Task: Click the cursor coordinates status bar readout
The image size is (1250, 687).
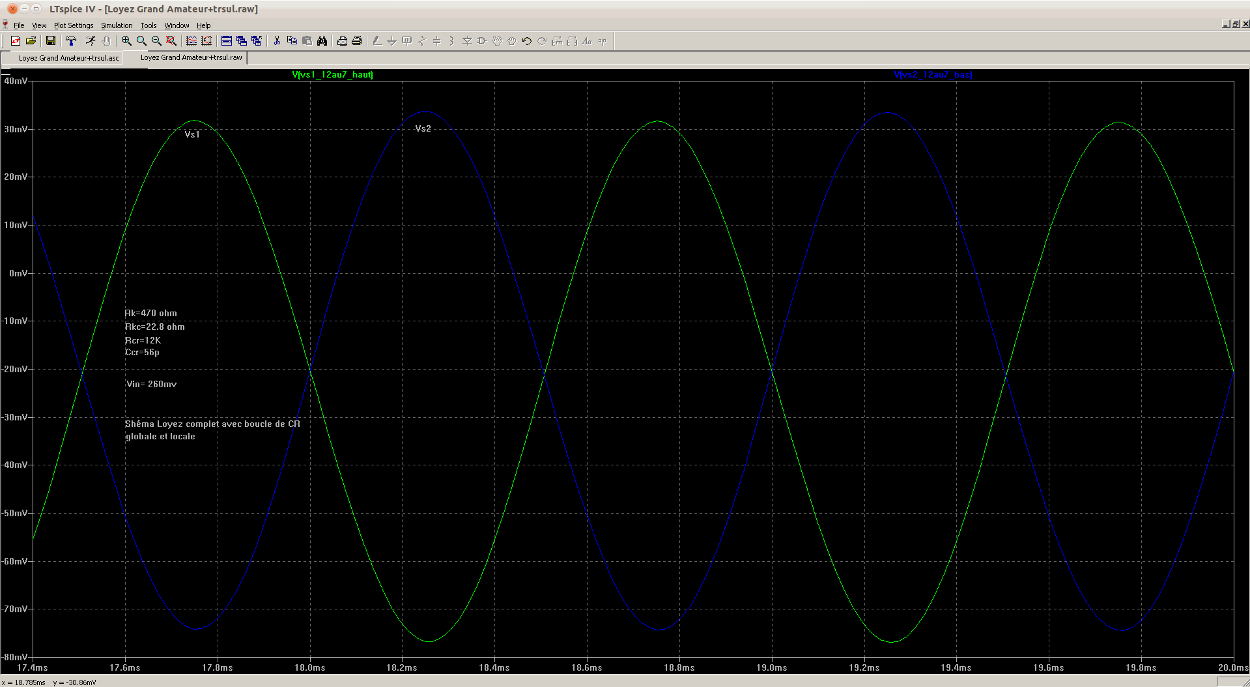Action: [x=50, y=682]
